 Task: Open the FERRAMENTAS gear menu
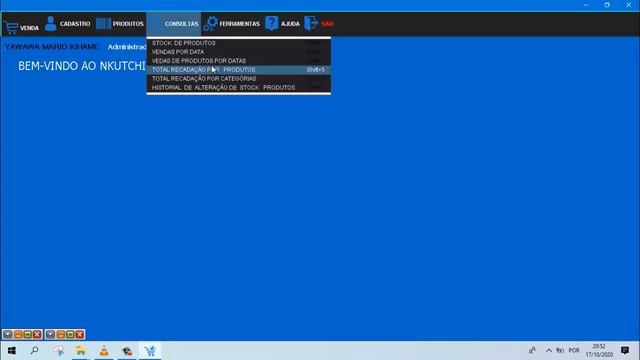(231, 24)
